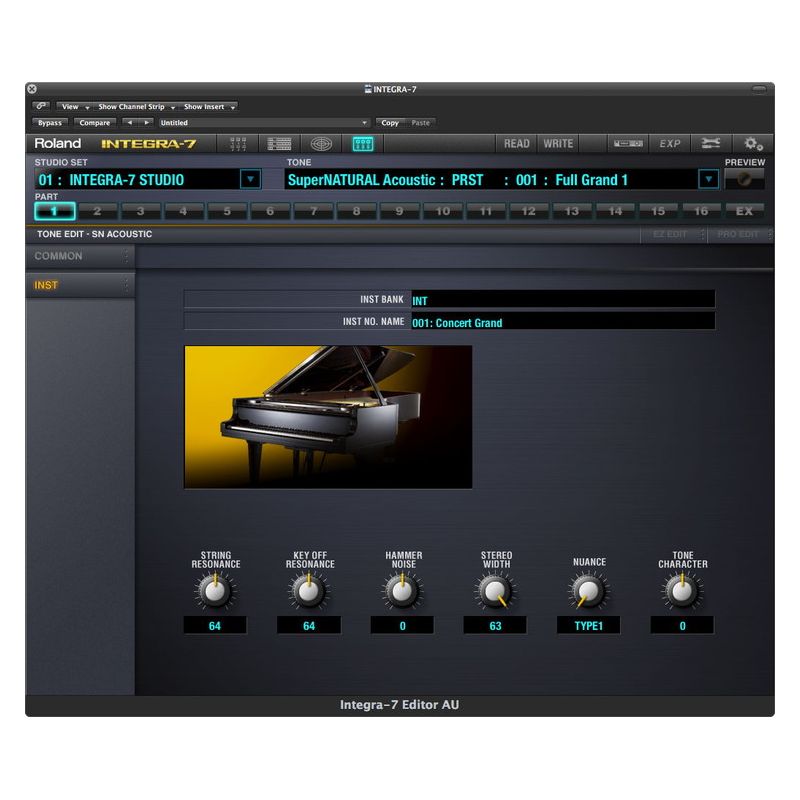
Task: Click the link chain icon at top-left
Action: click(x=41, y=106)
